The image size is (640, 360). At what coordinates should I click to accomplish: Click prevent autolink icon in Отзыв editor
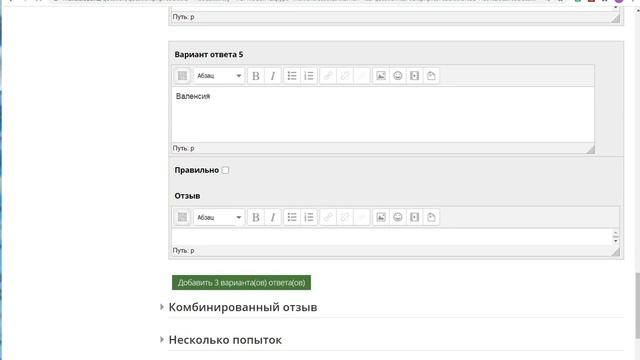pos(362,217)
